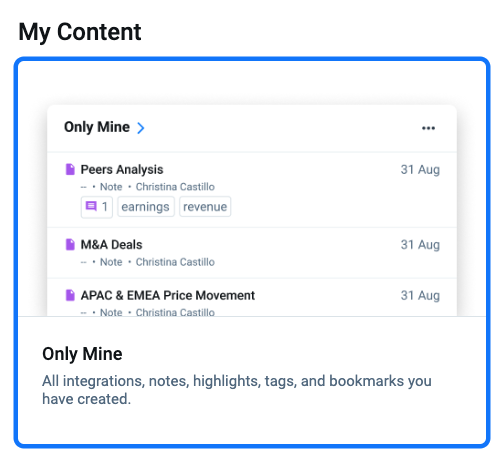
Task: Click the purple note icon beside Peers Analysis
Action: point(70,169)
